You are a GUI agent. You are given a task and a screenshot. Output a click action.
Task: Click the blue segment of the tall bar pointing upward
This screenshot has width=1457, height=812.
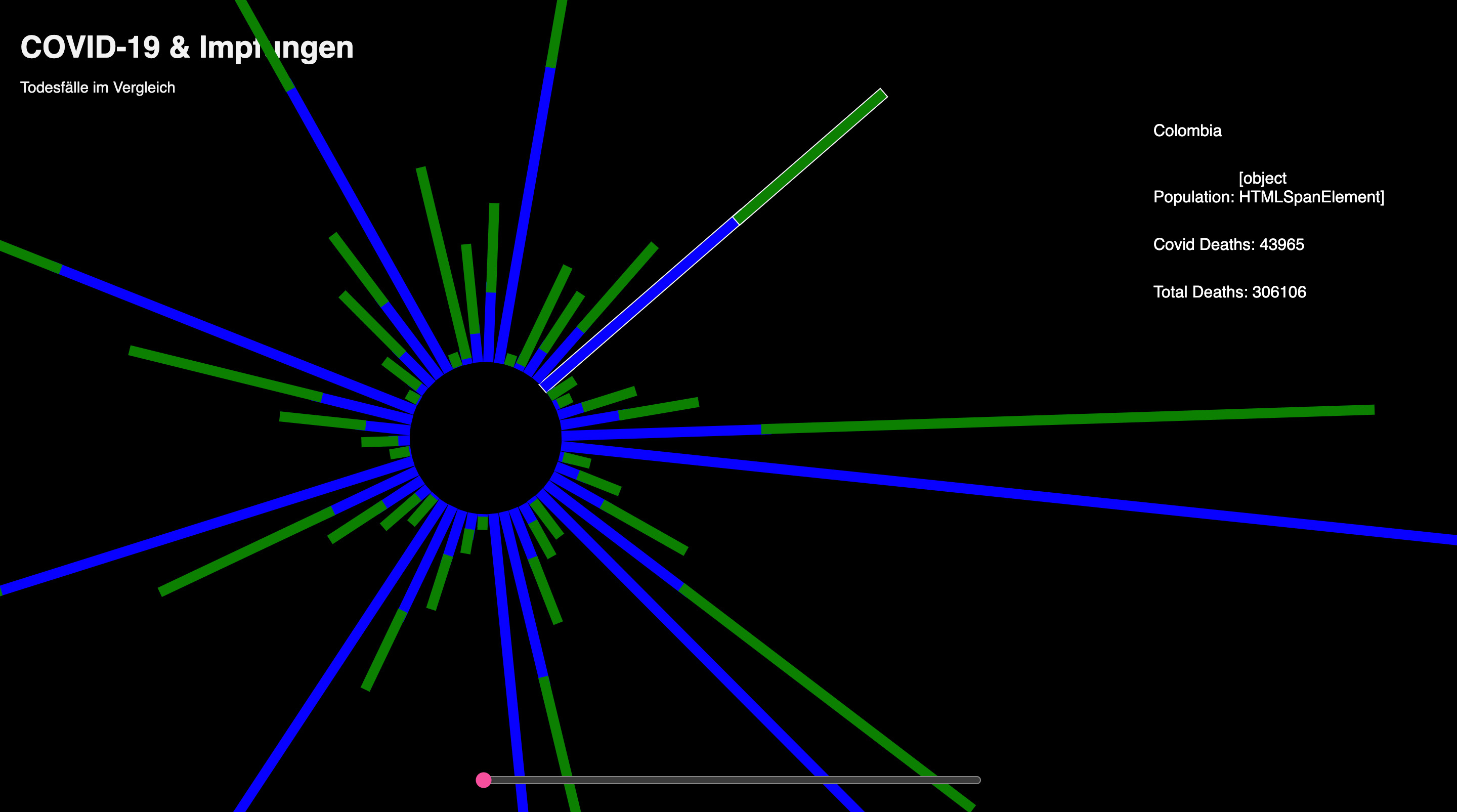click(x=526, y=215)
